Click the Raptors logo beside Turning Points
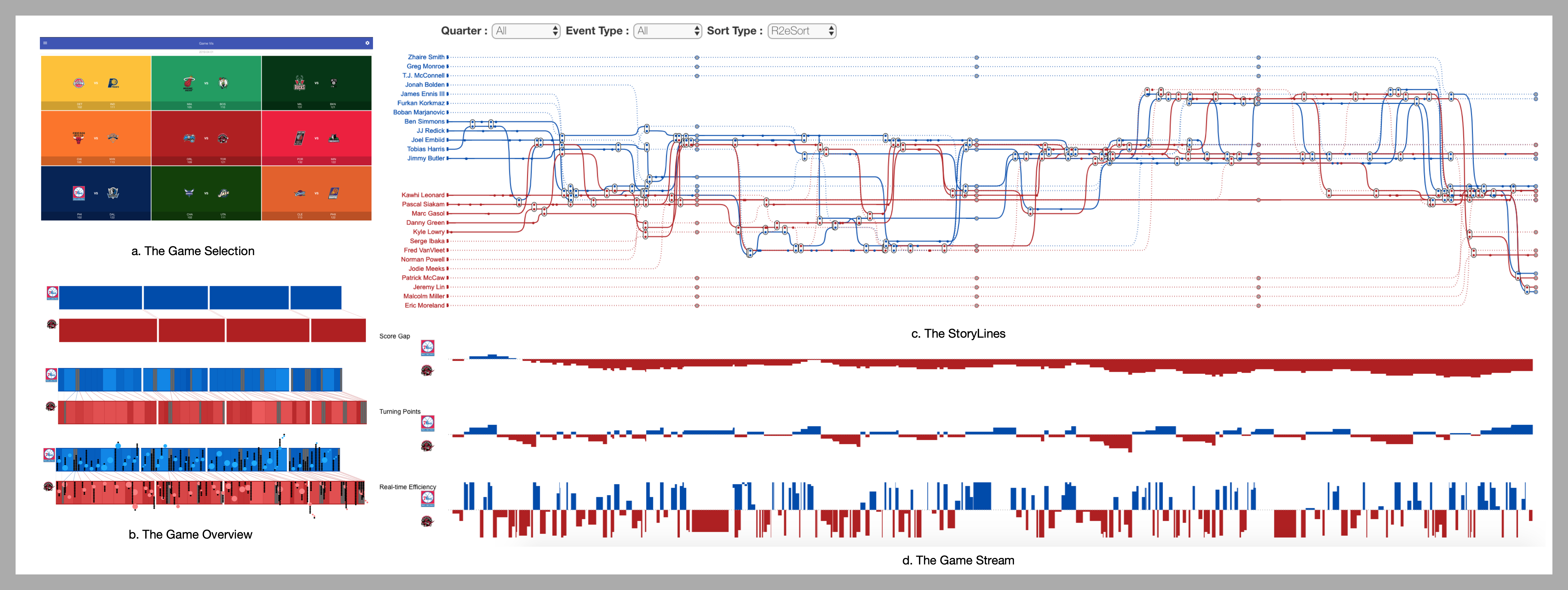Viewport: 1568px width, 590px height. 427,446
